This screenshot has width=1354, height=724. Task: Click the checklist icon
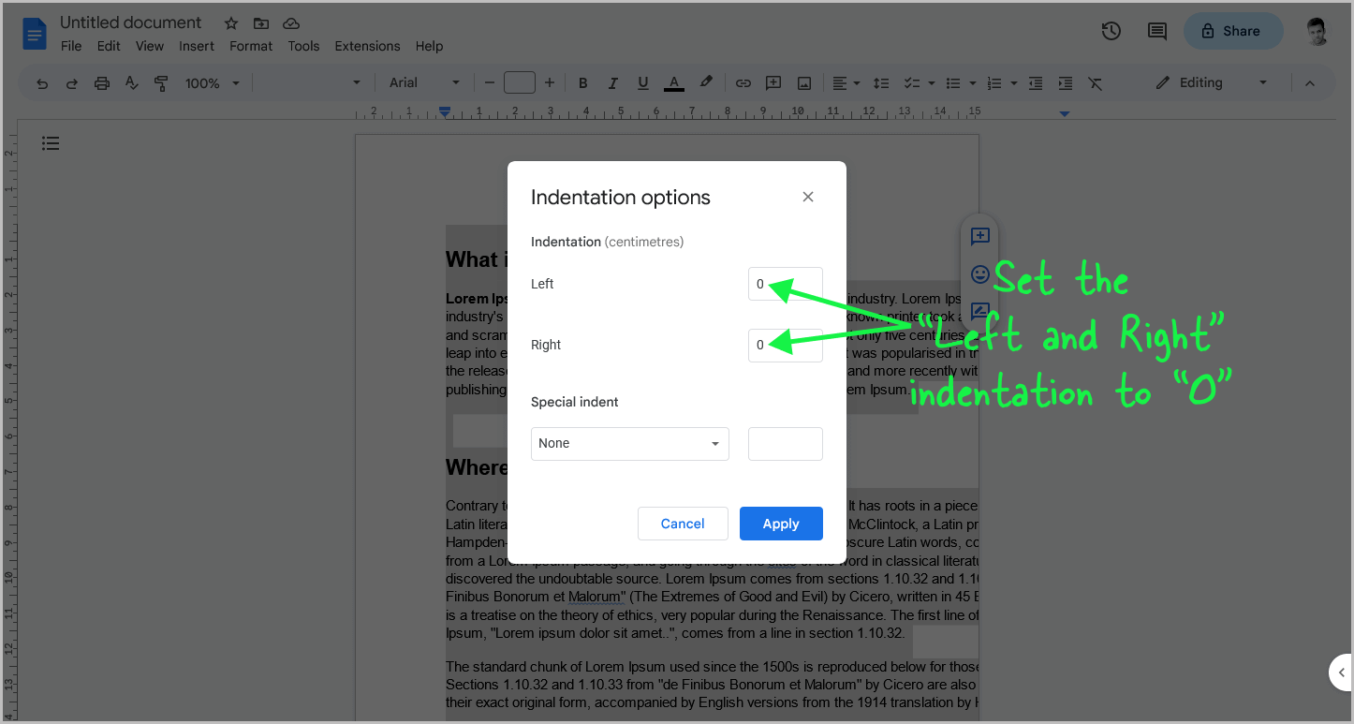point(911,83)
